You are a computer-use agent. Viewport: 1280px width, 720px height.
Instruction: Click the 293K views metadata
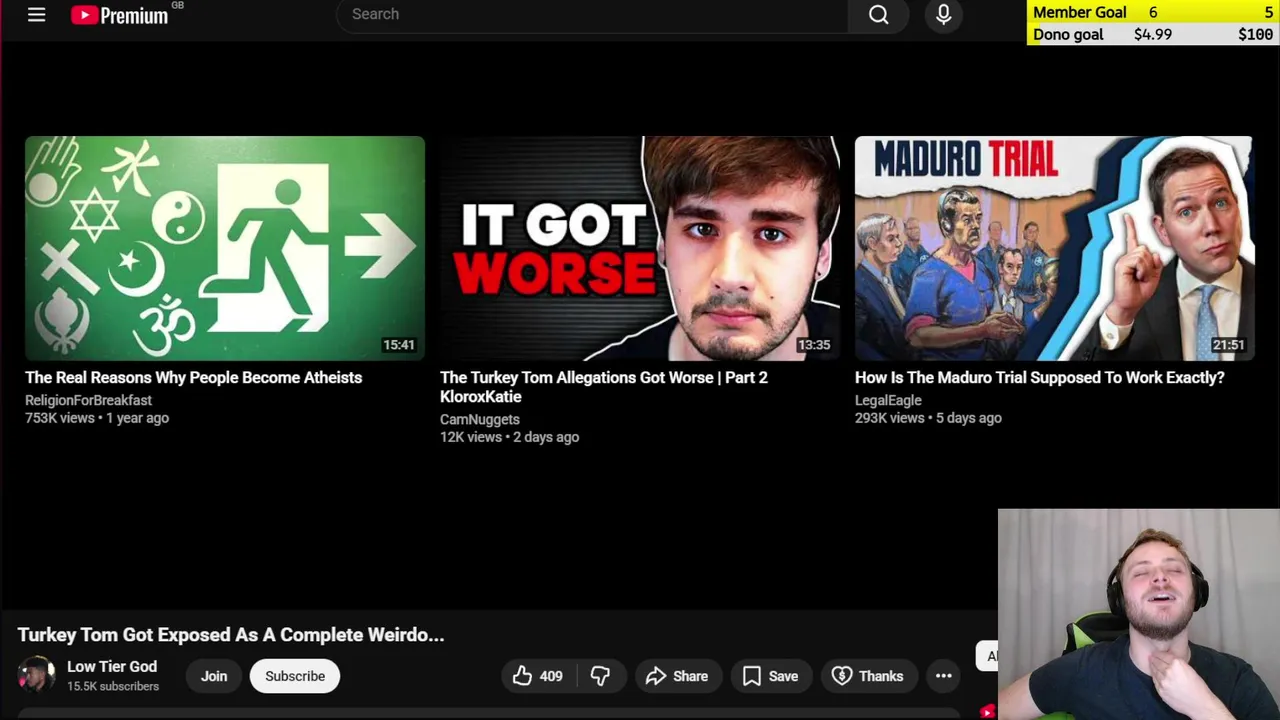click(x=890, y=418)
